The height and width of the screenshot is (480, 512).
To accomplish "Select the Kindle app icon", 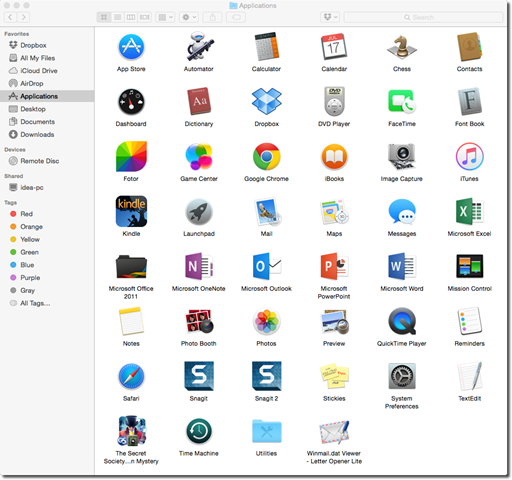I will click(x=131, y=212).
